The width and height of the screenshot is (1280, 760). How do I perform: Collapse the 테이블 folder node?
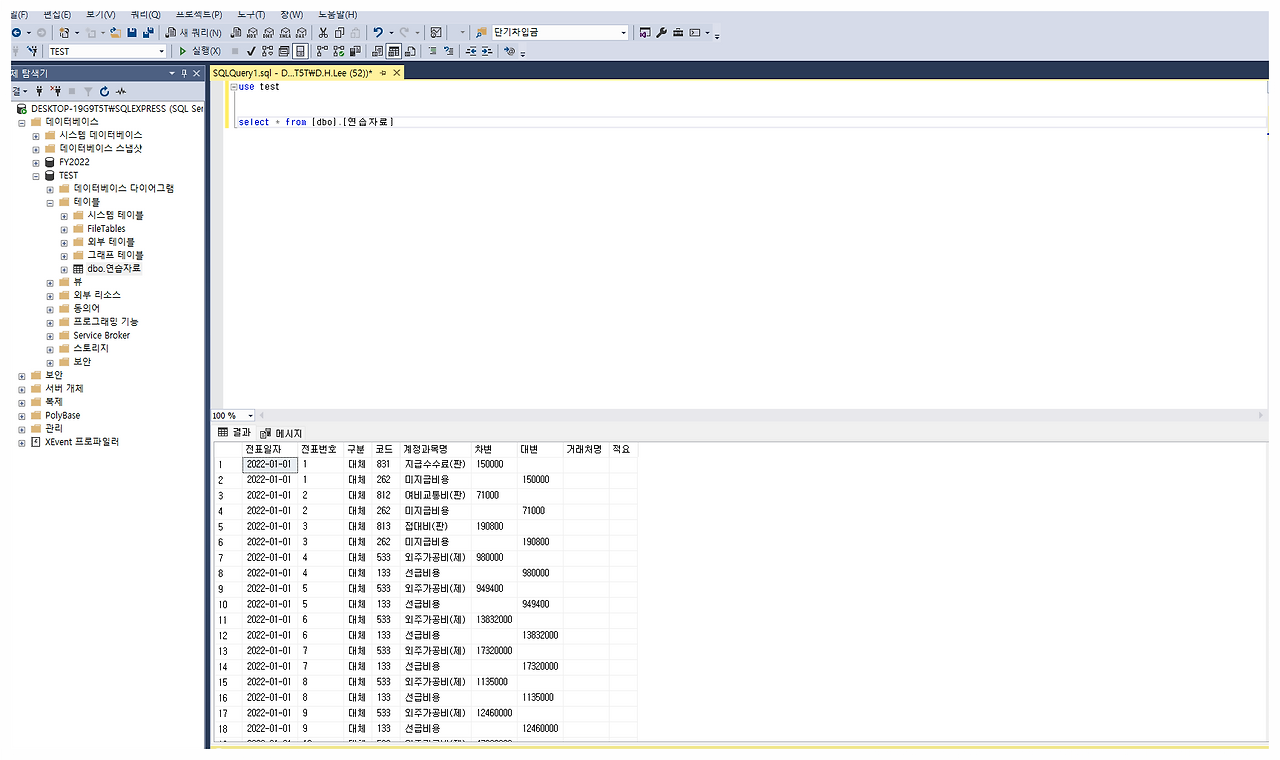point(50,201)
